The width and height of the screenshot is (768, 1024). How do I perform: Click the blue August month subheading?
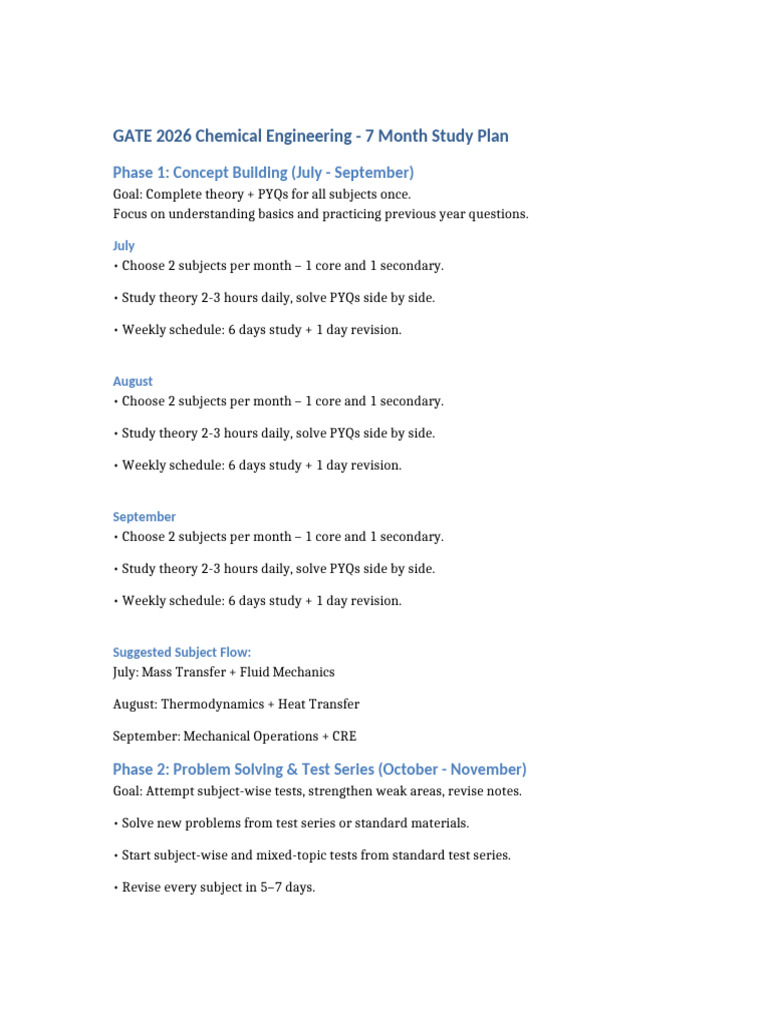pos(133,381)
